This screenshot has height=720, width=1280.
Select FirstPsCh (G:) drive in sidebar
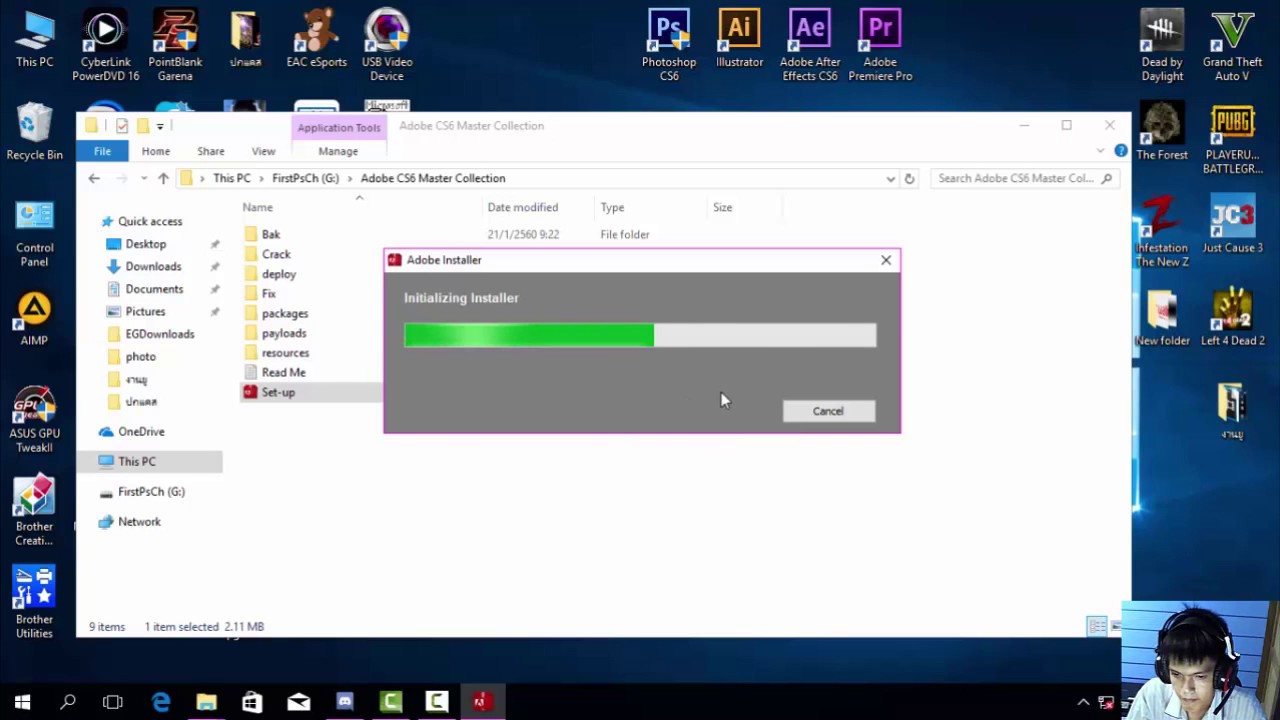pyautogui.click(x=151, y=491)
